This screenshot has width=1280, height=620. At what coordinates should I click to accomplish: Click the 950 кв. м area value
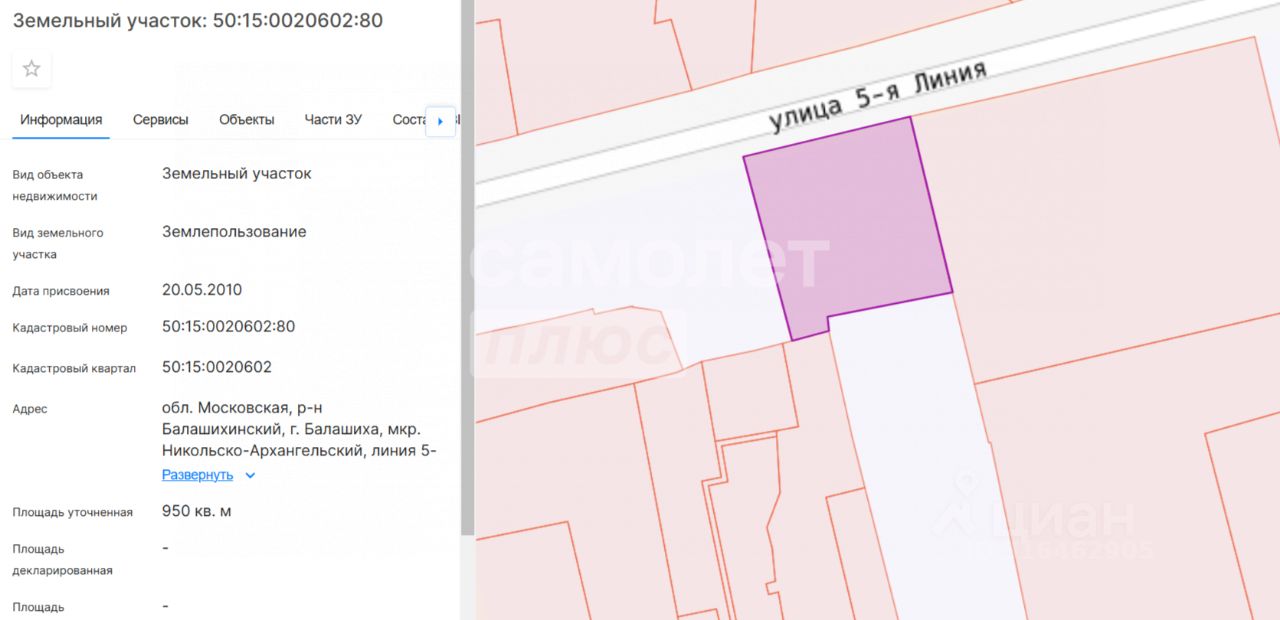pos(196,511)
